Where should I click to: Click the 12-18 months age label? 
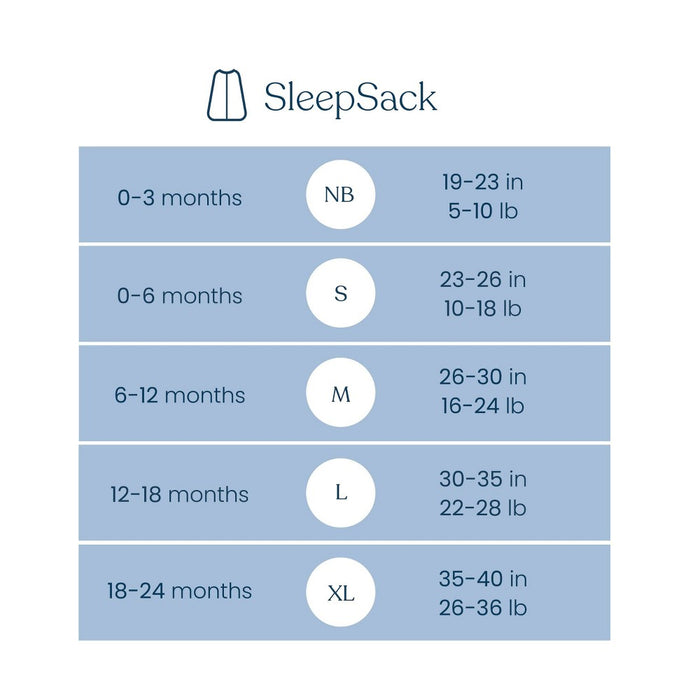point(180,494)
